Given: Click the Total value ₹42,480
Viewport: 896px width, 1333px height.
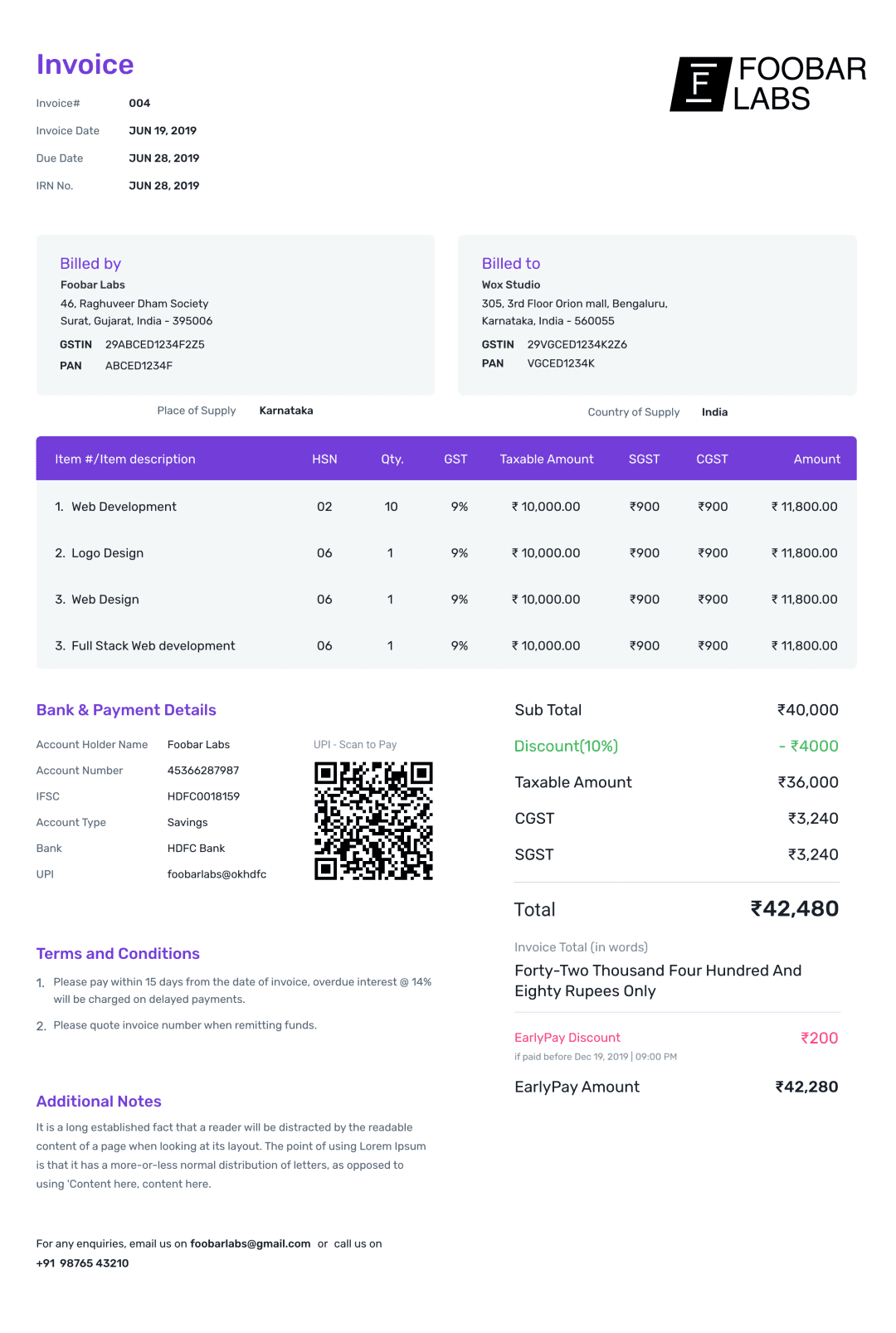Looking at the screenshot, I should pyautogui.click(x=794, y=909).
